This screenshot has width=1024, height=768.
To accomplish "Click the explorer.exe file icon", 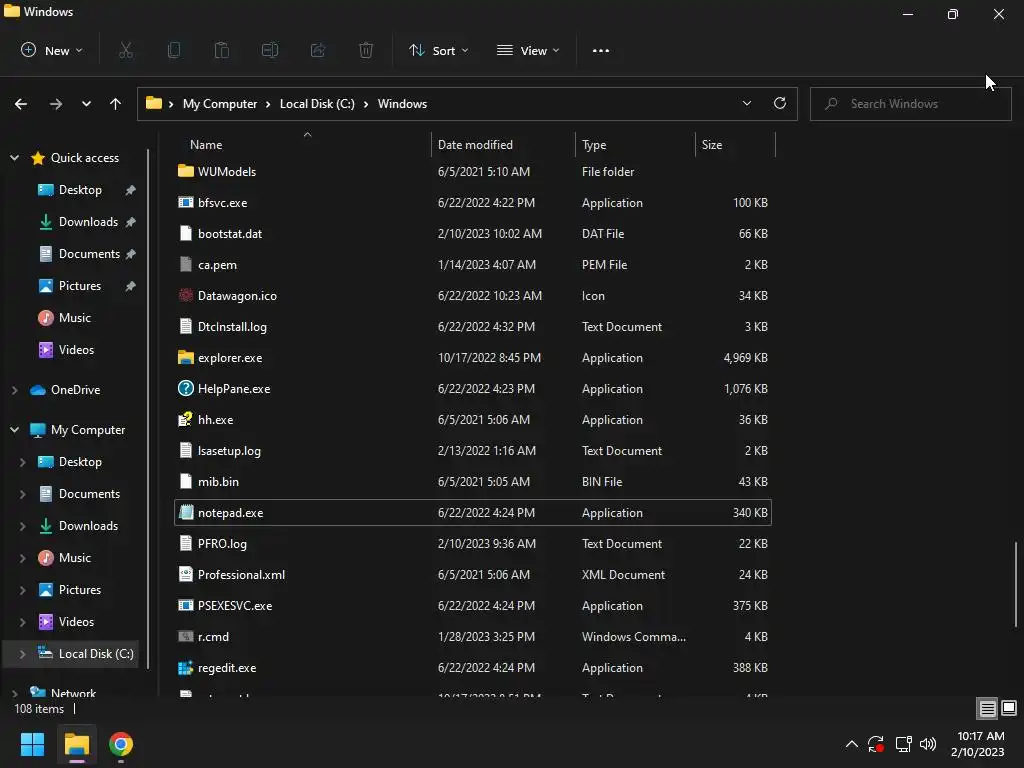I will [x=185, y=358].
